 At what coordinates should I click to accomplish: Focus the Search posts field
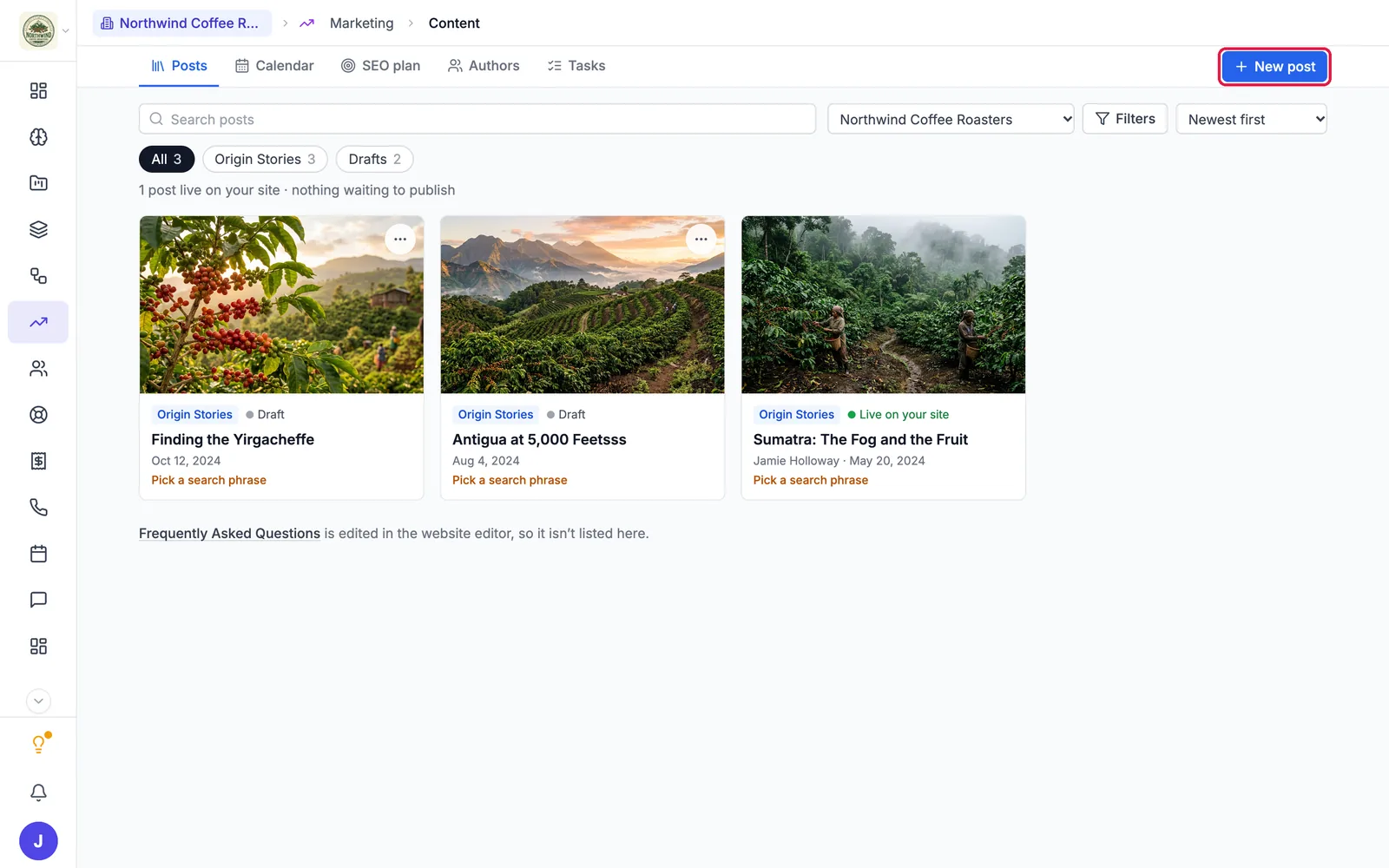coord(477,119)
